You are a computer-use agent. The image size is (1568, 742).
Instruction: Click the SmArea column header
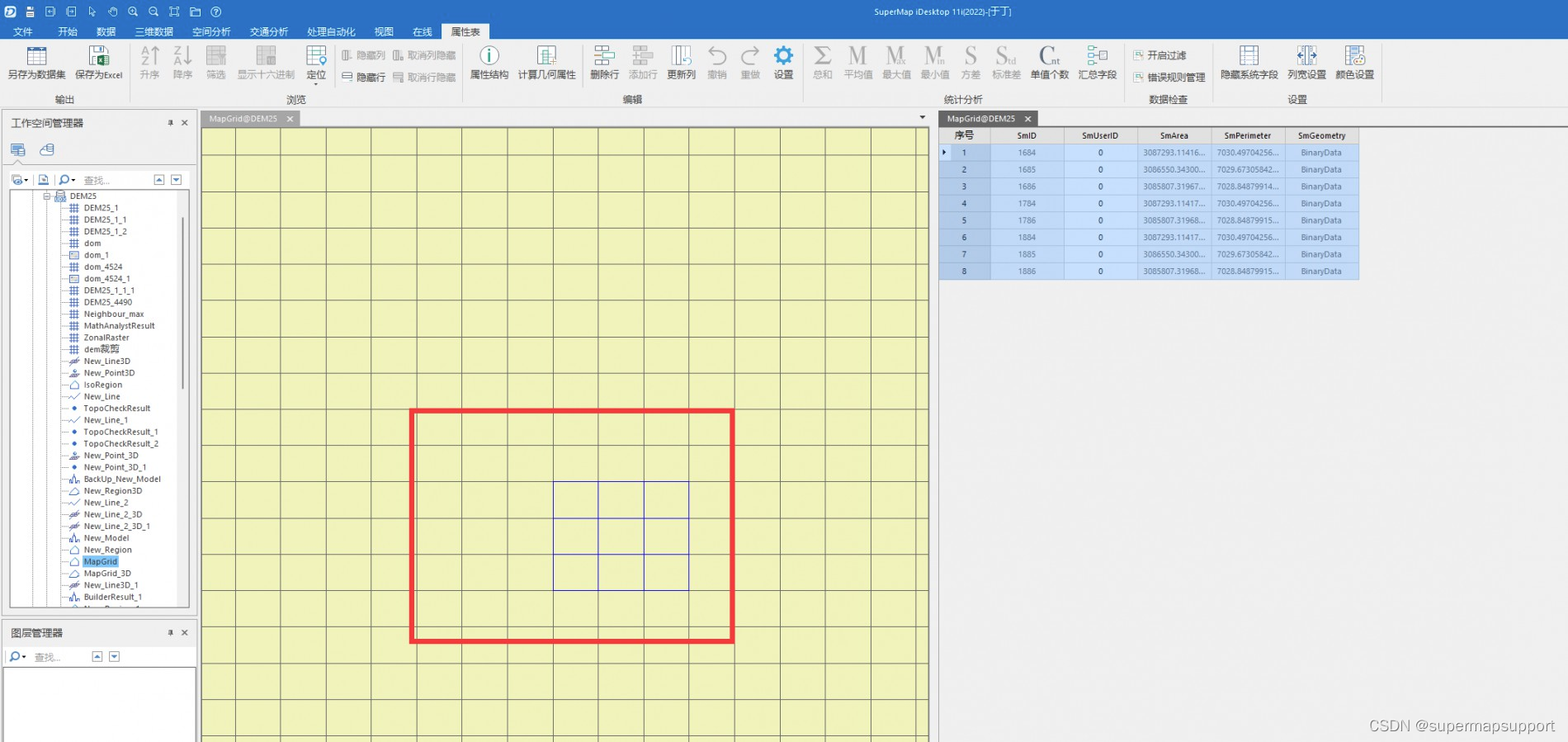pos(1174,135)
